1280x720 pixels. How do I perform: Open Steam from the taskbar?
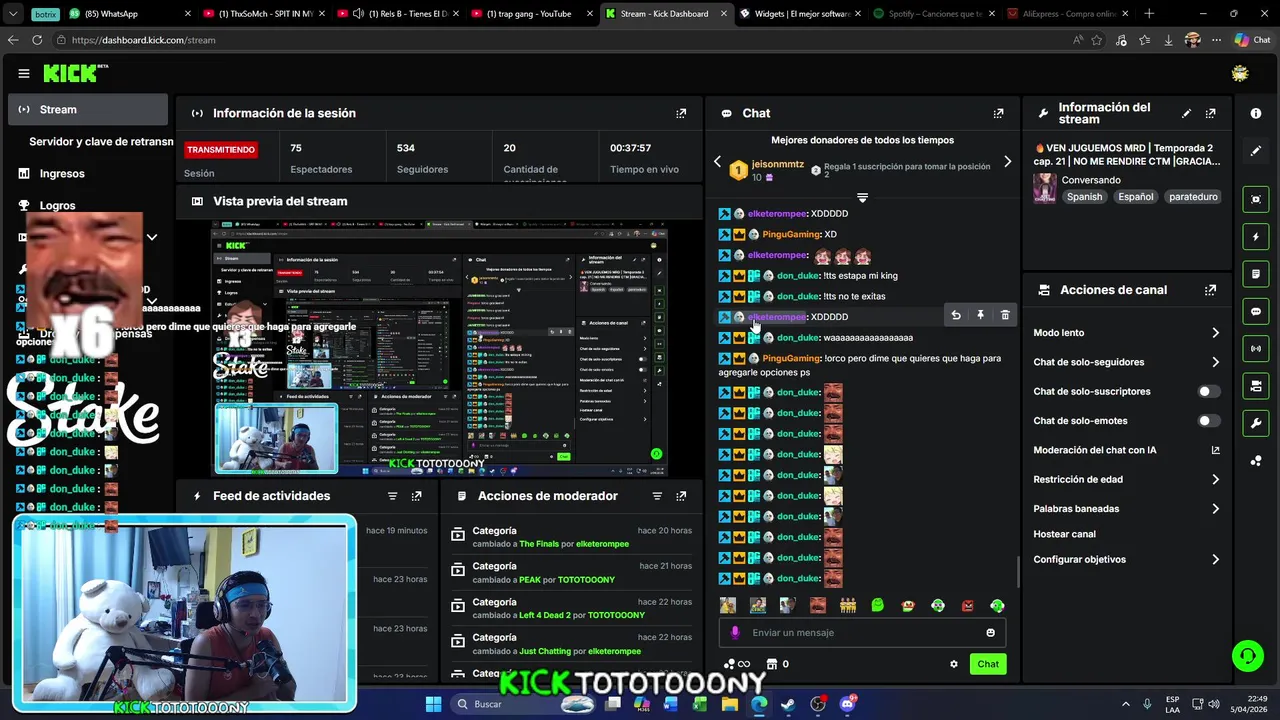788,704
